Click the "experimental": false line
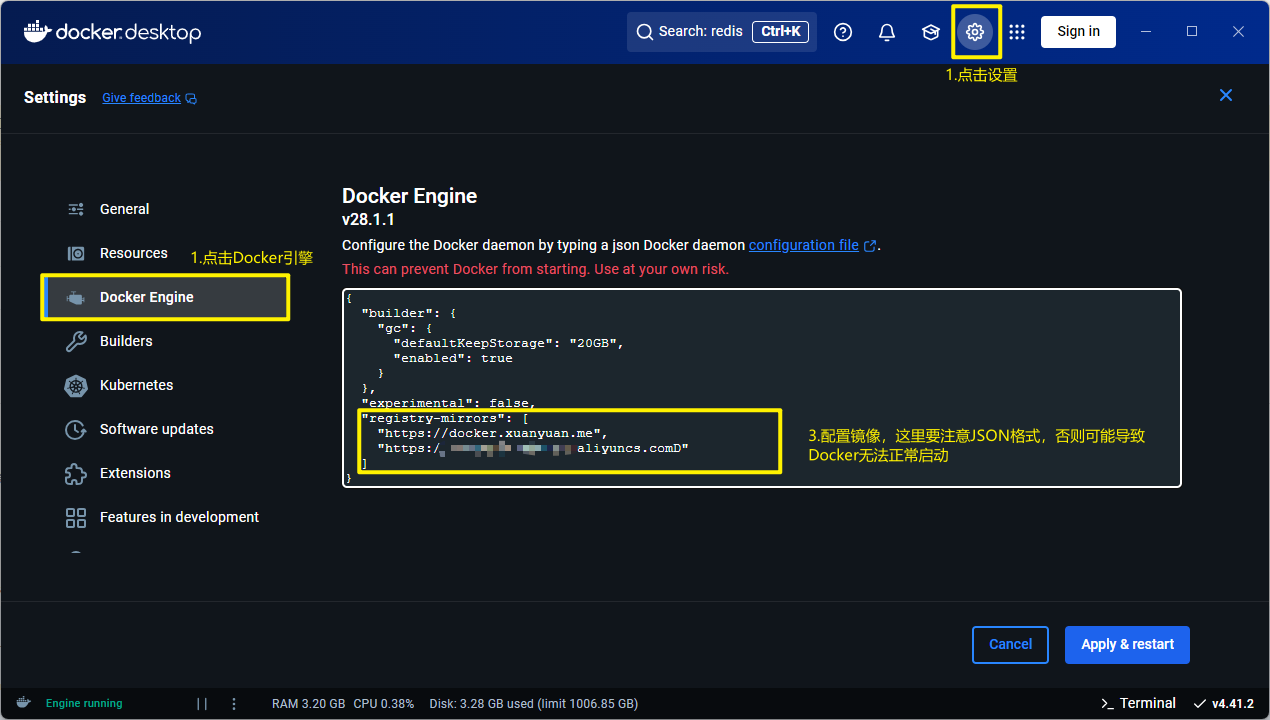This screenshot has width=1270, height=720. [x=449, y=403]
